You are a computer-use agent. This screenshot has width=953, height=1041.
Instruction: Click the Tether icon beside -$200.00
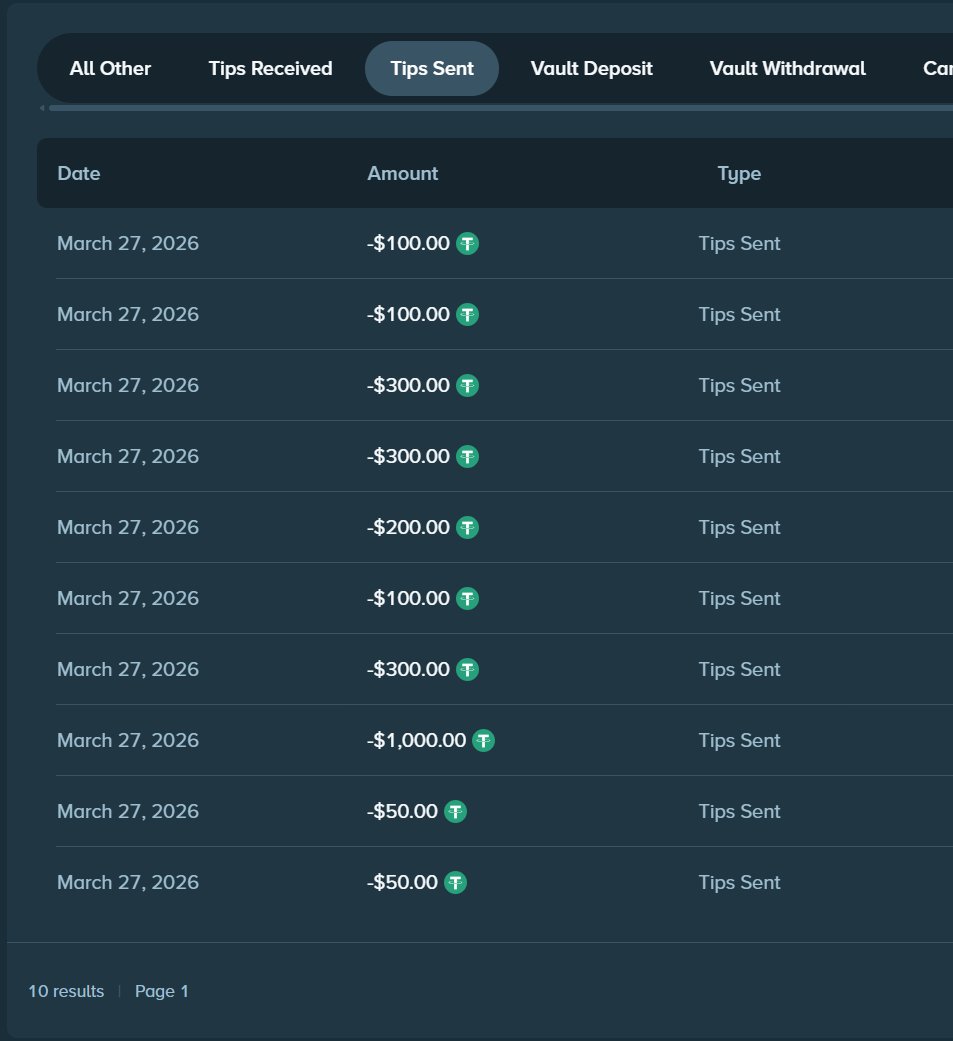tap(468, 527)
